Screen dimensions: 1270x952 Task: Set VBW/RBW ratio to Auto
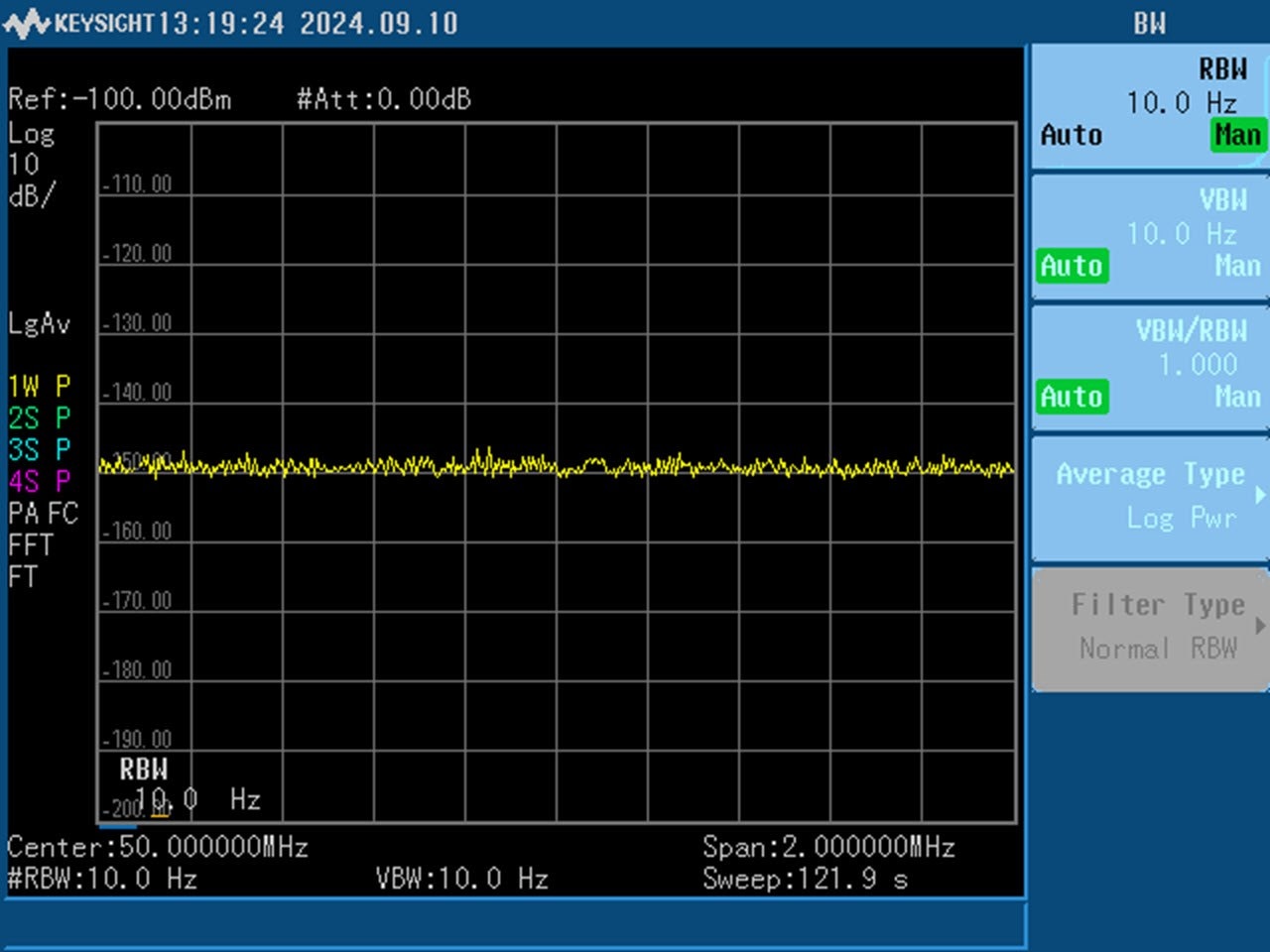(1072, 397)
